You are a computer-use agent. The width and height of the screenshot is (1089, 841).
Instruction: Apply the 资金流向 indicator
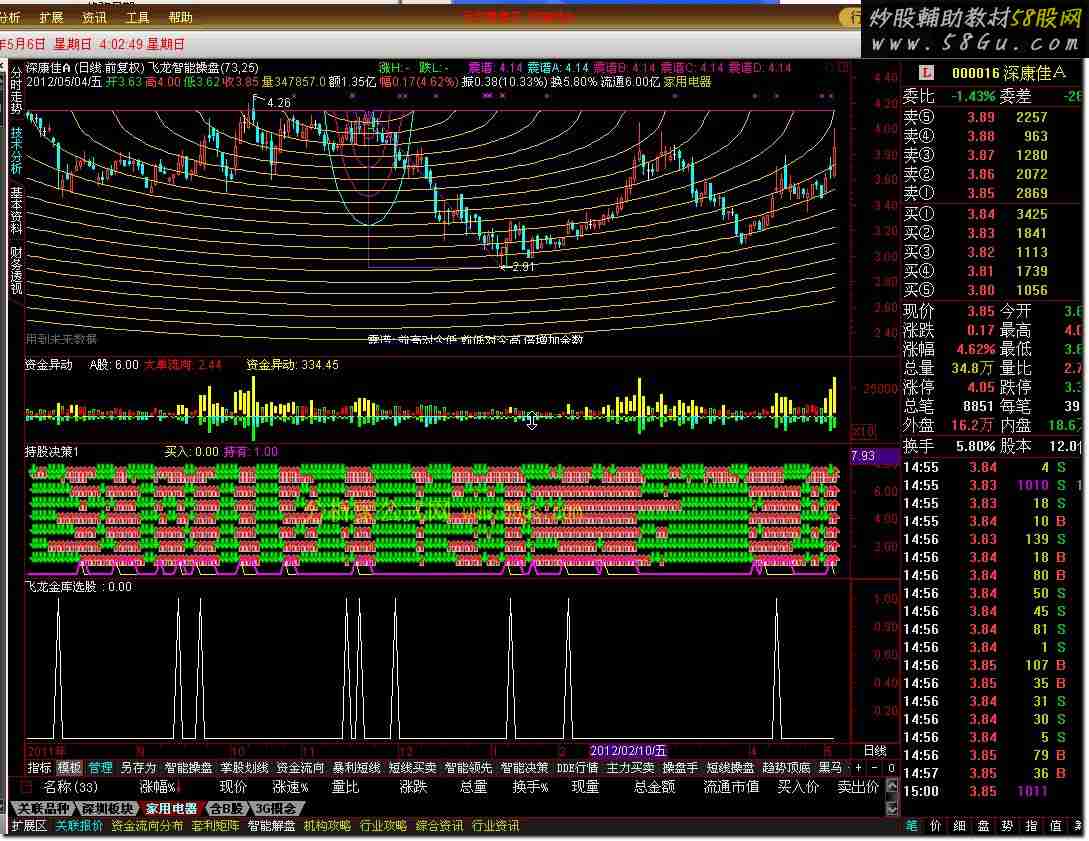click(x=300, y=768)
